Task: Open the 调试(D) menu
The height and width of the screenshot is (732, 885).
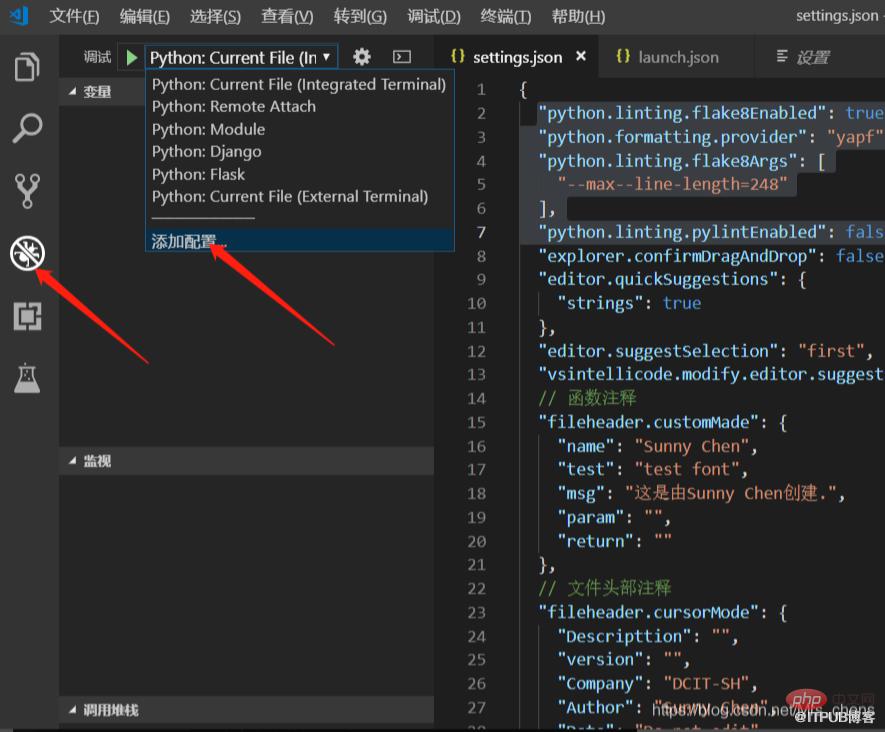Action: tap(434, 16)
